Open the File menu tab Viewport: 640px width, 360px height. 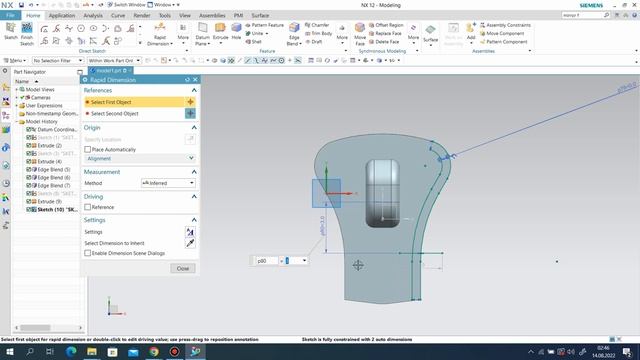10,15
